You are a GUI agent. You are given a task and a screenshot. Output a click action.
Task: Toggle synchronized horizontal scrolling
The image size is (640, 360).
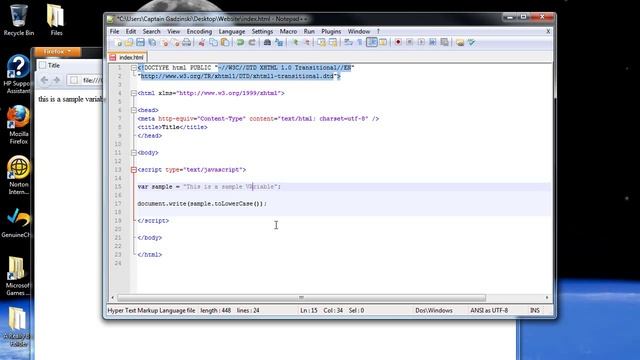pos(333,42)
